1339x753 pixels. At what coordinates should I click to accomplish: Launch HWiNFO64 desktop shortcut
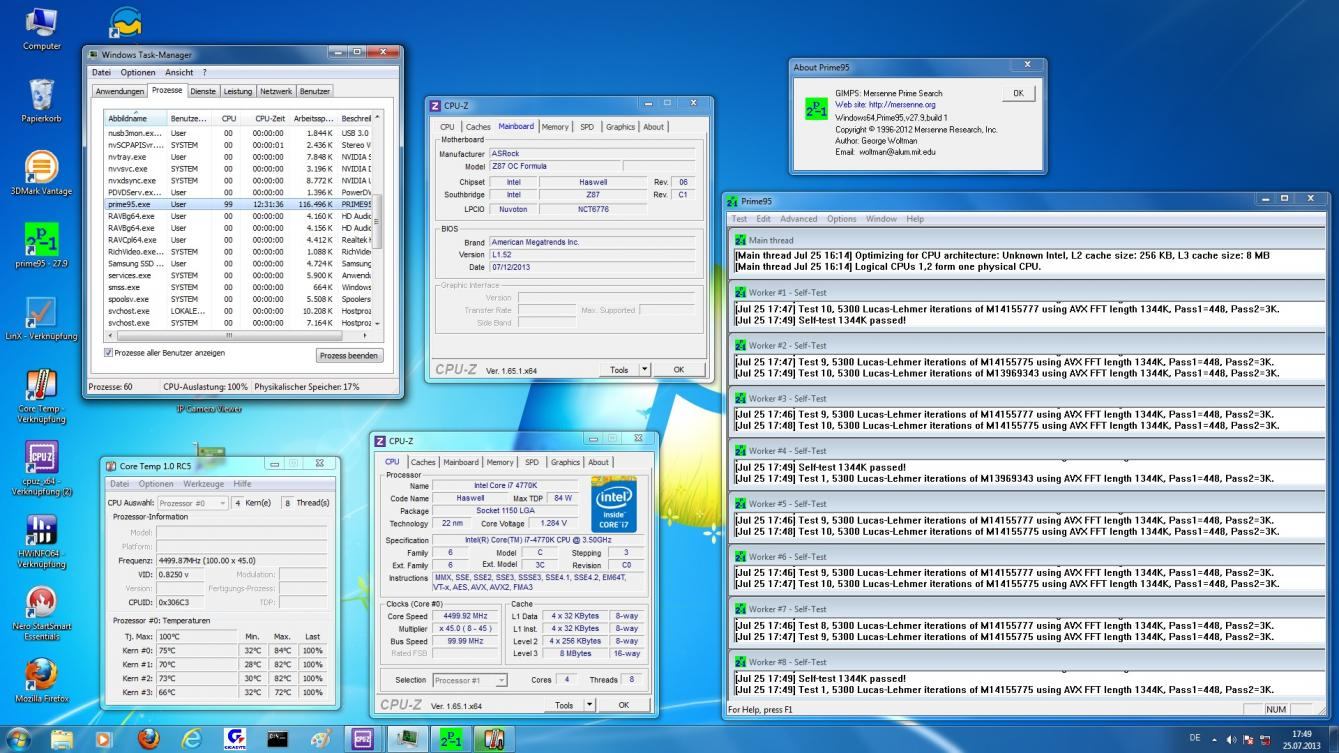point(41,541)
